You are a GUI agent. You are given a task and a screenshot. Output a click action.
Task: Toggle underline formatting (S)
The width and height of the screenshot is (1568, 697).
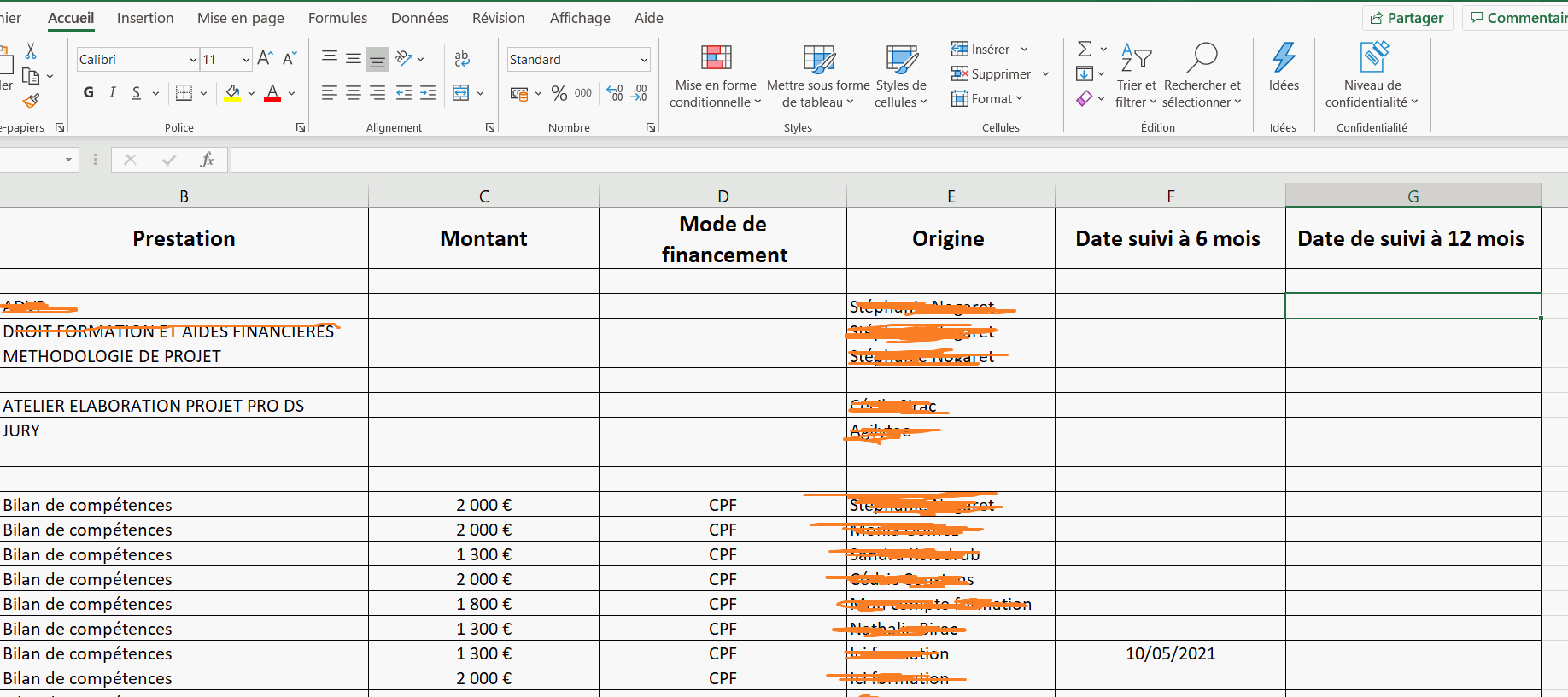(x=137, y=93)
